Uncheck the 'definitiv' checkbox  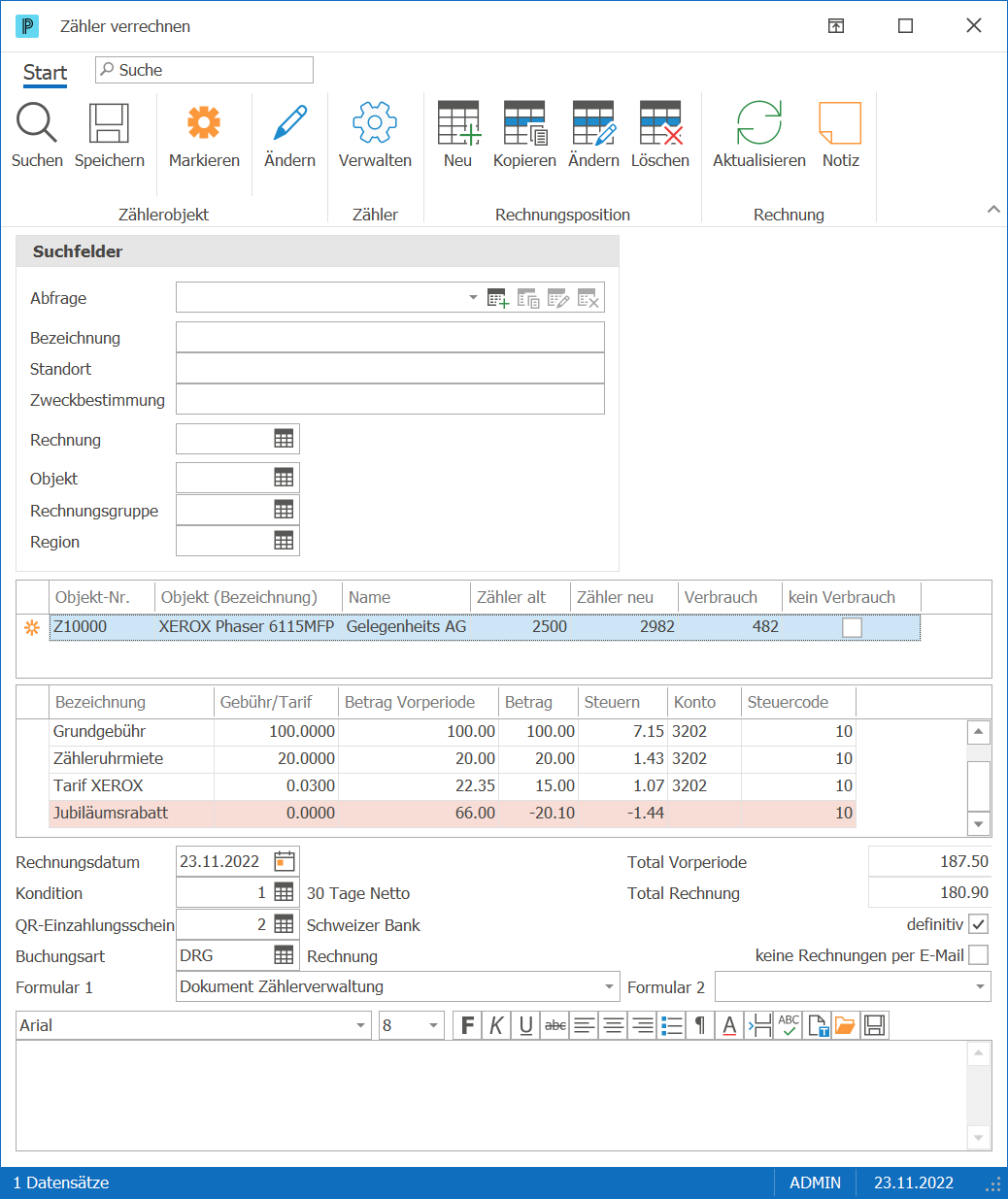click(x=979, y=924)
